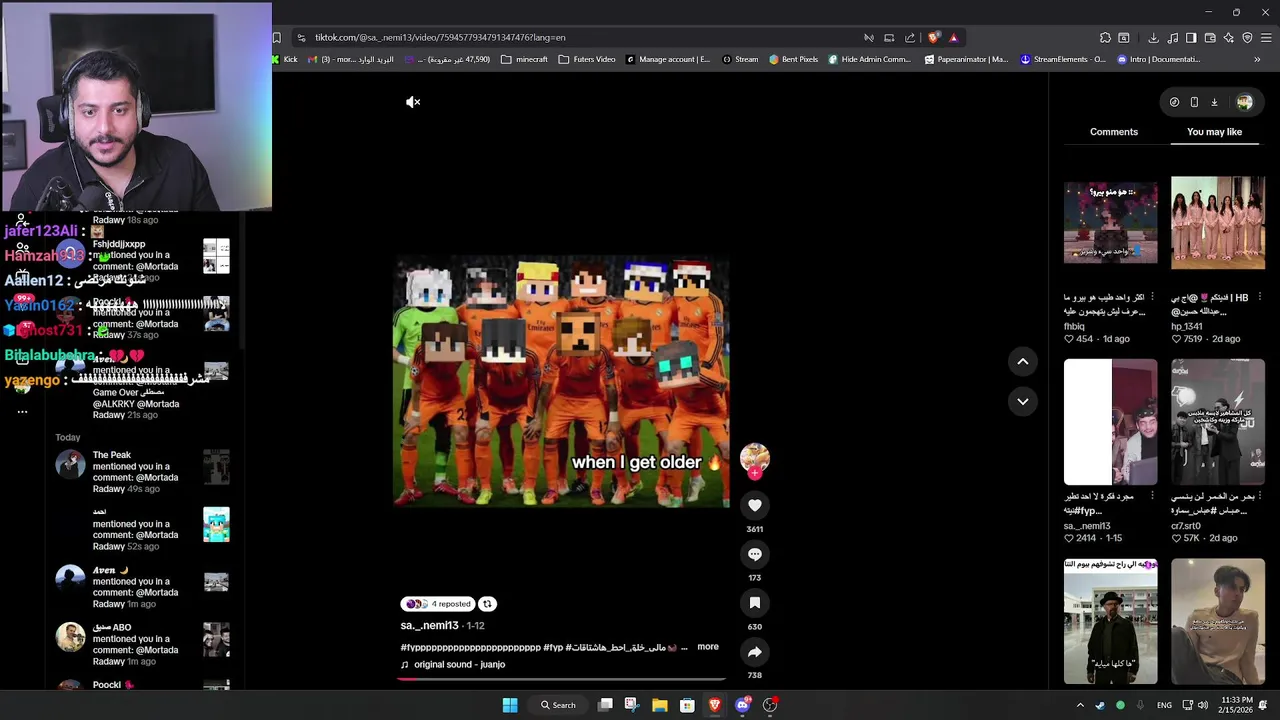The width and height of the screenshot is (1280, 720).
Task: Show more bookmarks with double chevron
Action: 1257,59
